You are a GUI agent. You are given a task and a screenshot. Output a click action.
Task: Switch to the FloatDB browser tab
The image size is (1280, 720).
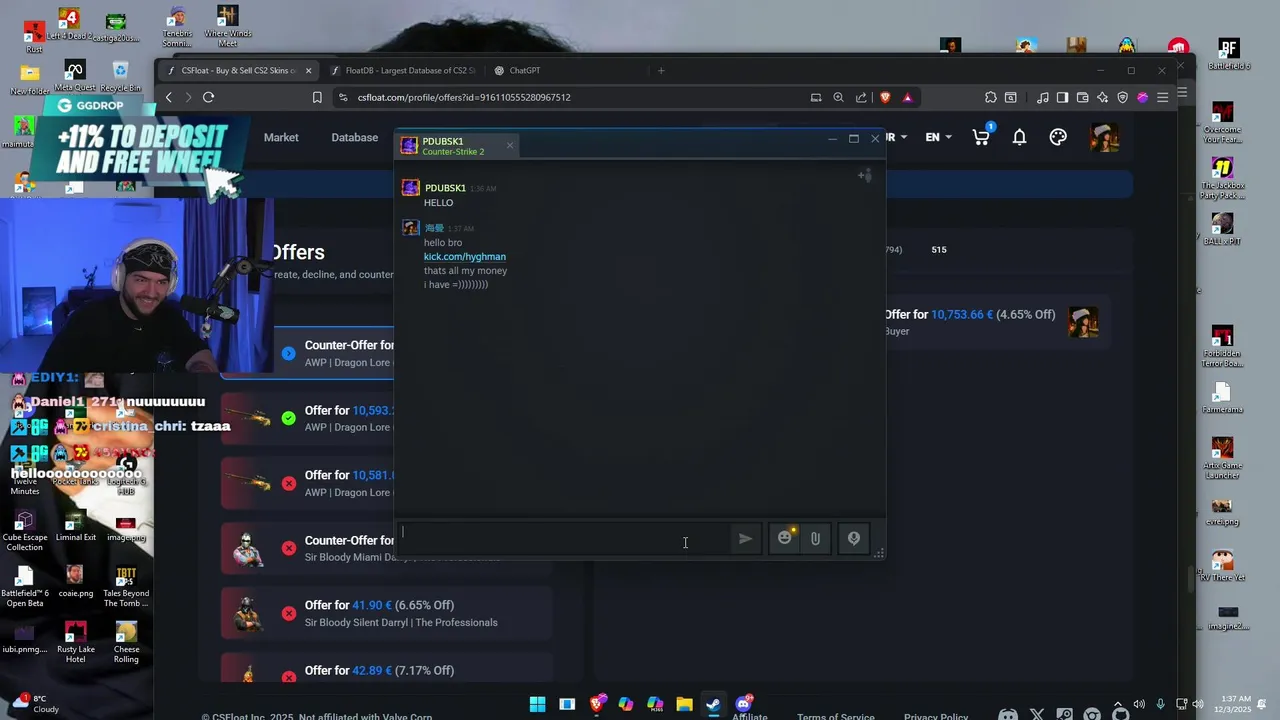tap(404, 71)
